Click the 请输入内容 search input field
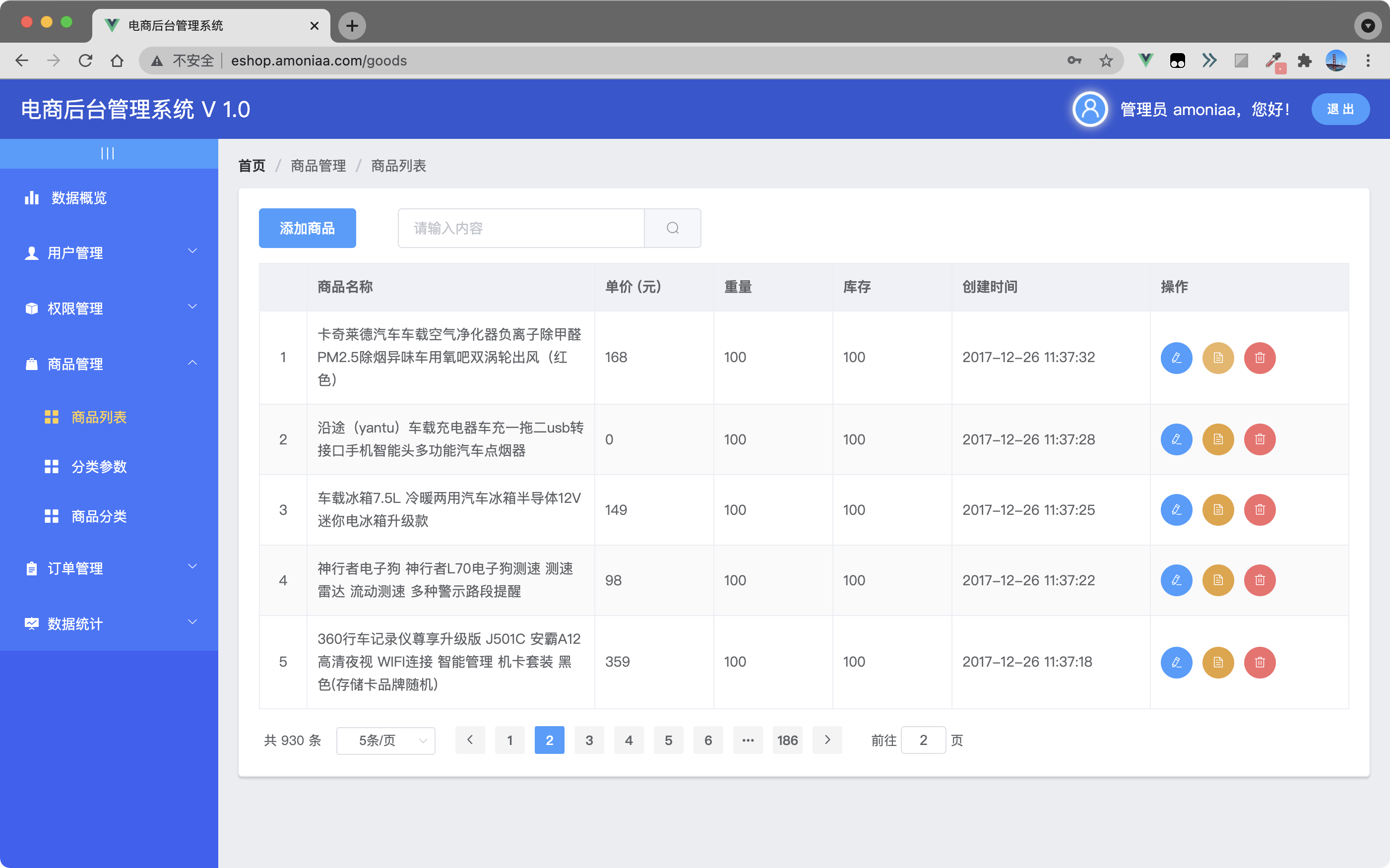The image size is (1390, 868). tap(521, 228)
